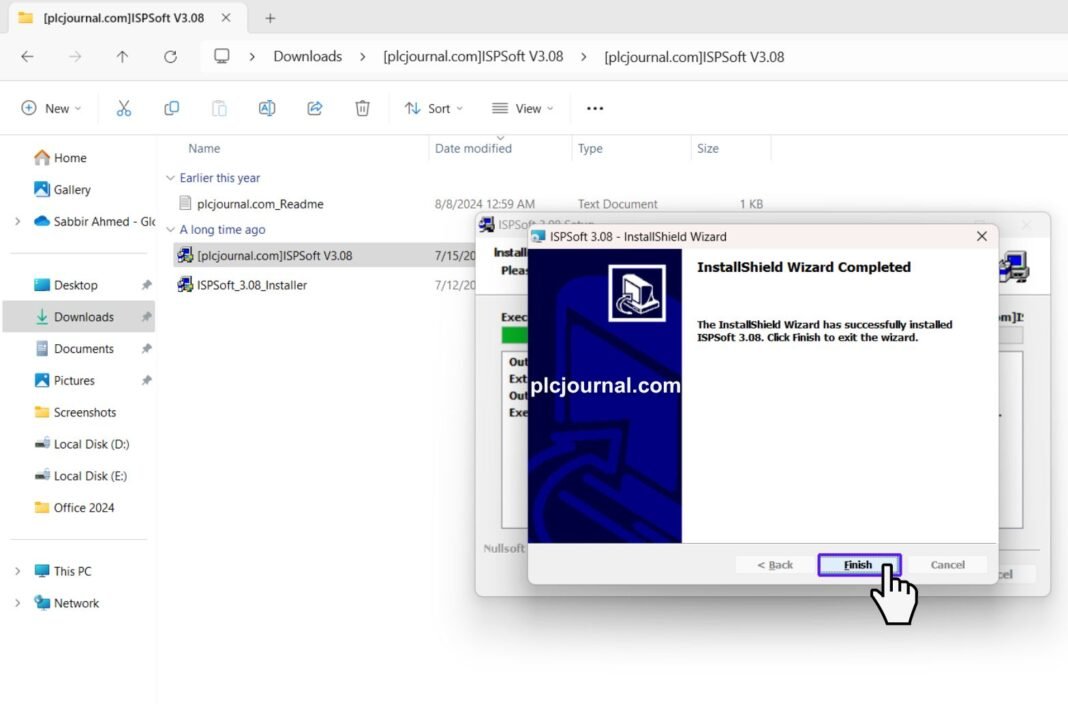Select Downloads in the breadcrumb path
This screenshot has height=704, width=1068.
click(307, 57)
